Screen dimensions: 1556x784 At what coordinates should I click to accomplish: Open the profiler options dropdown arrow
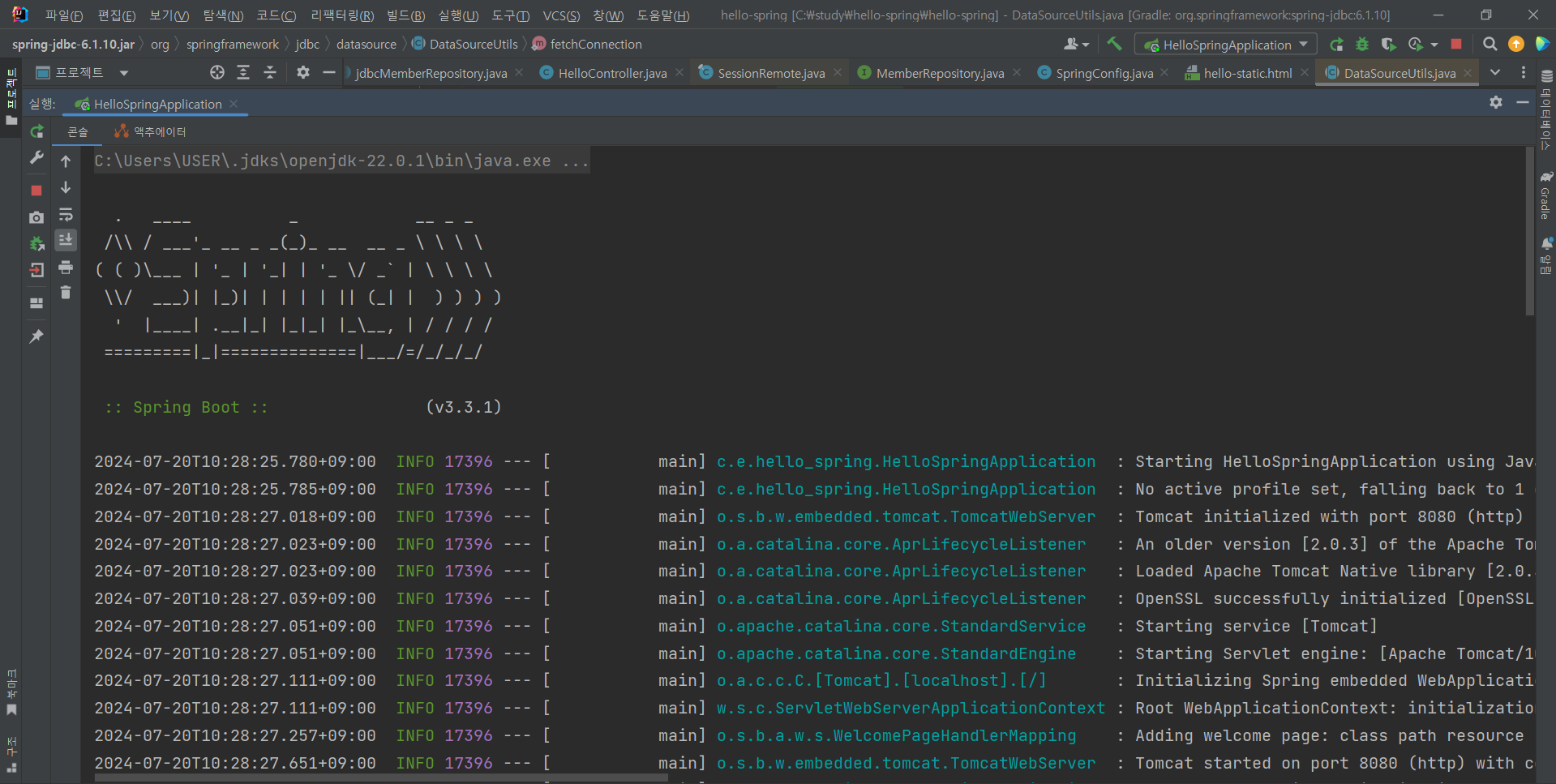pos(1434,45)
